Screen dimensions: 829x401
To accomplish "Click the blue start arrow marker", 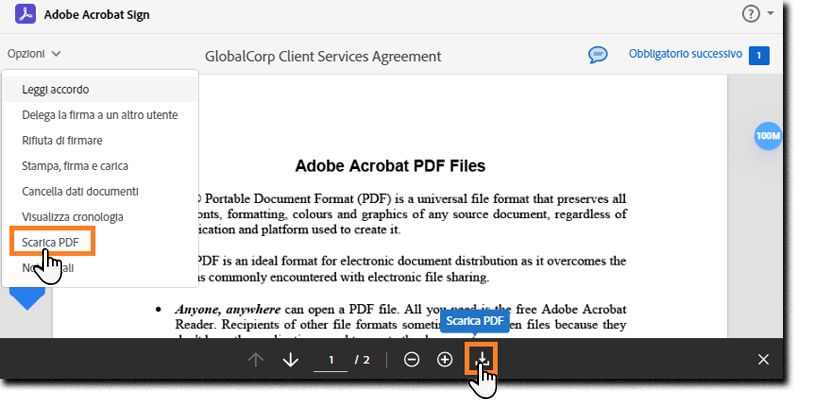I will point(27,298).
